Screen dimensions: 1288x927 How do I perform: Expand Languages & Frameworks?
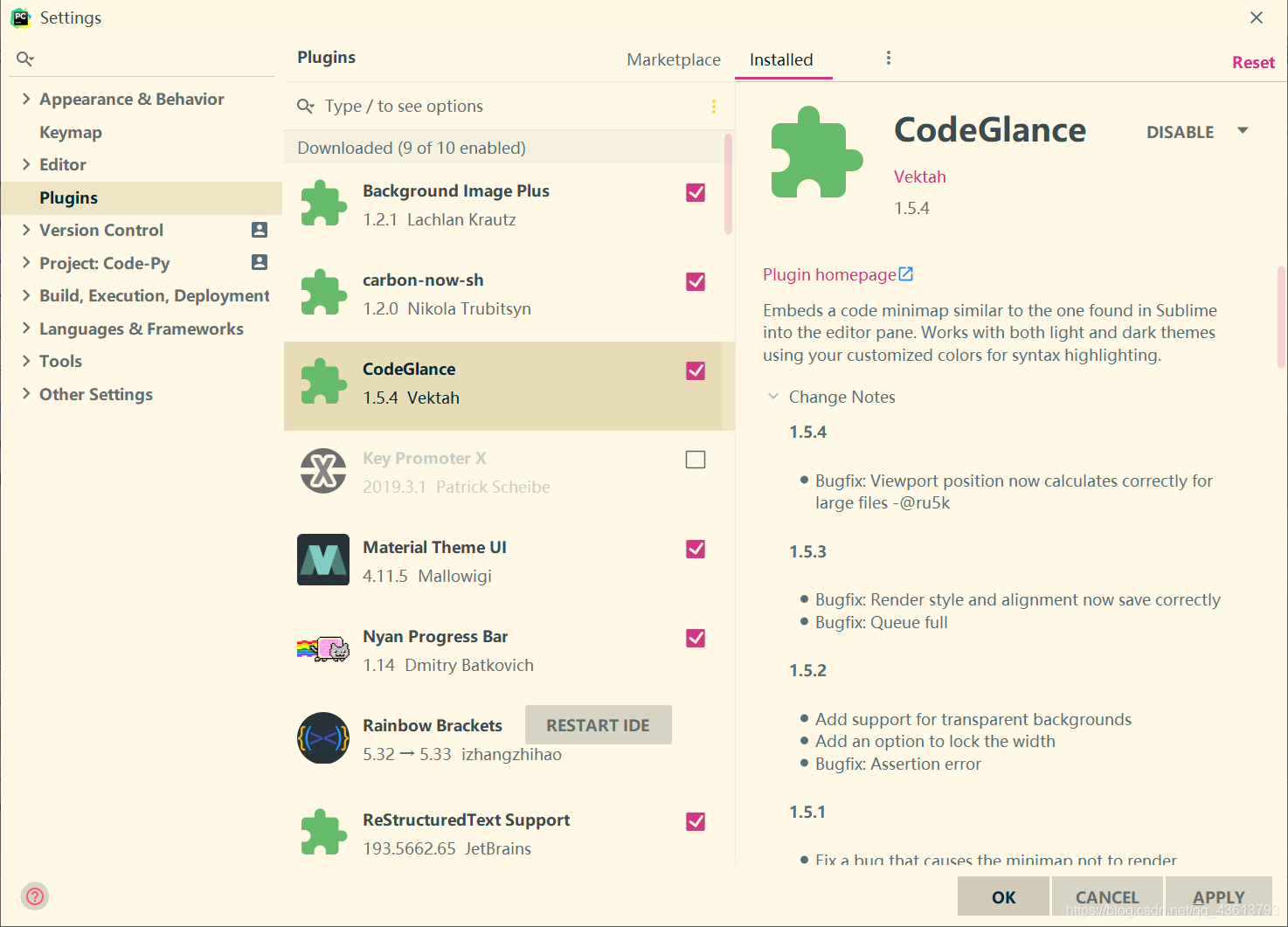26,329
